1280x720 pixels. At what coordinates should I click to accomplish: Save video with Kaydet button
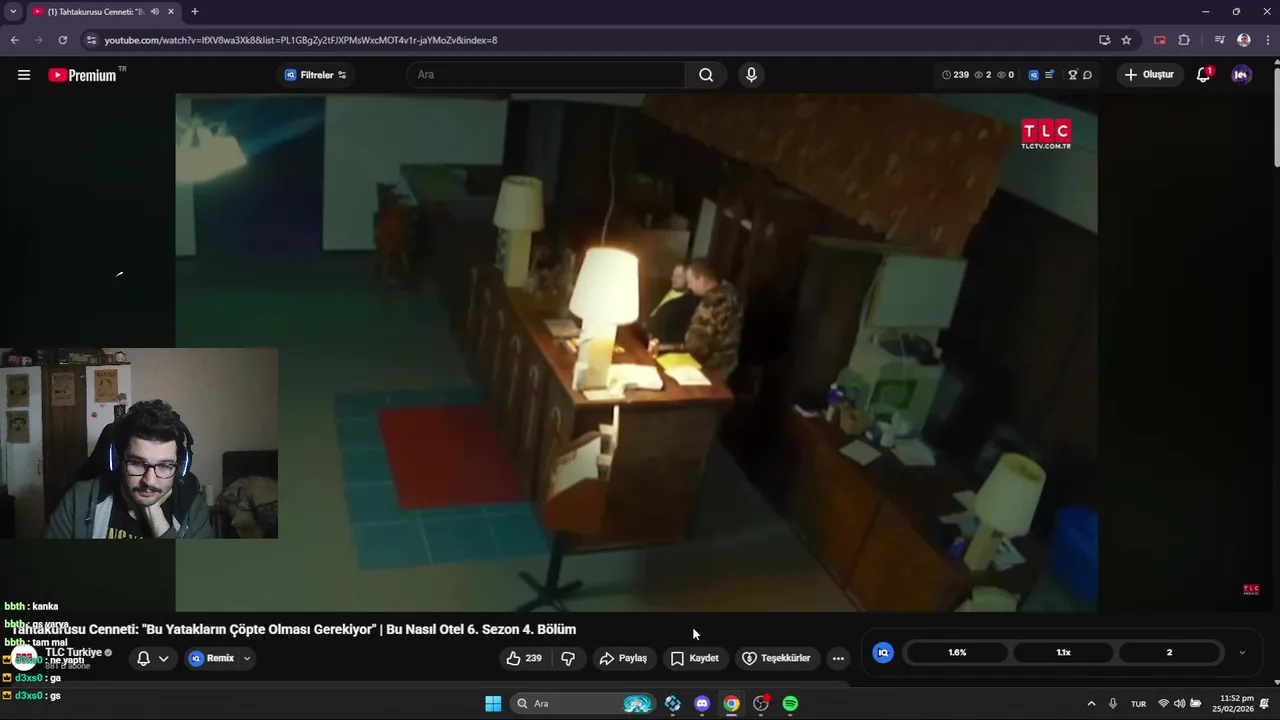point(695,658)
